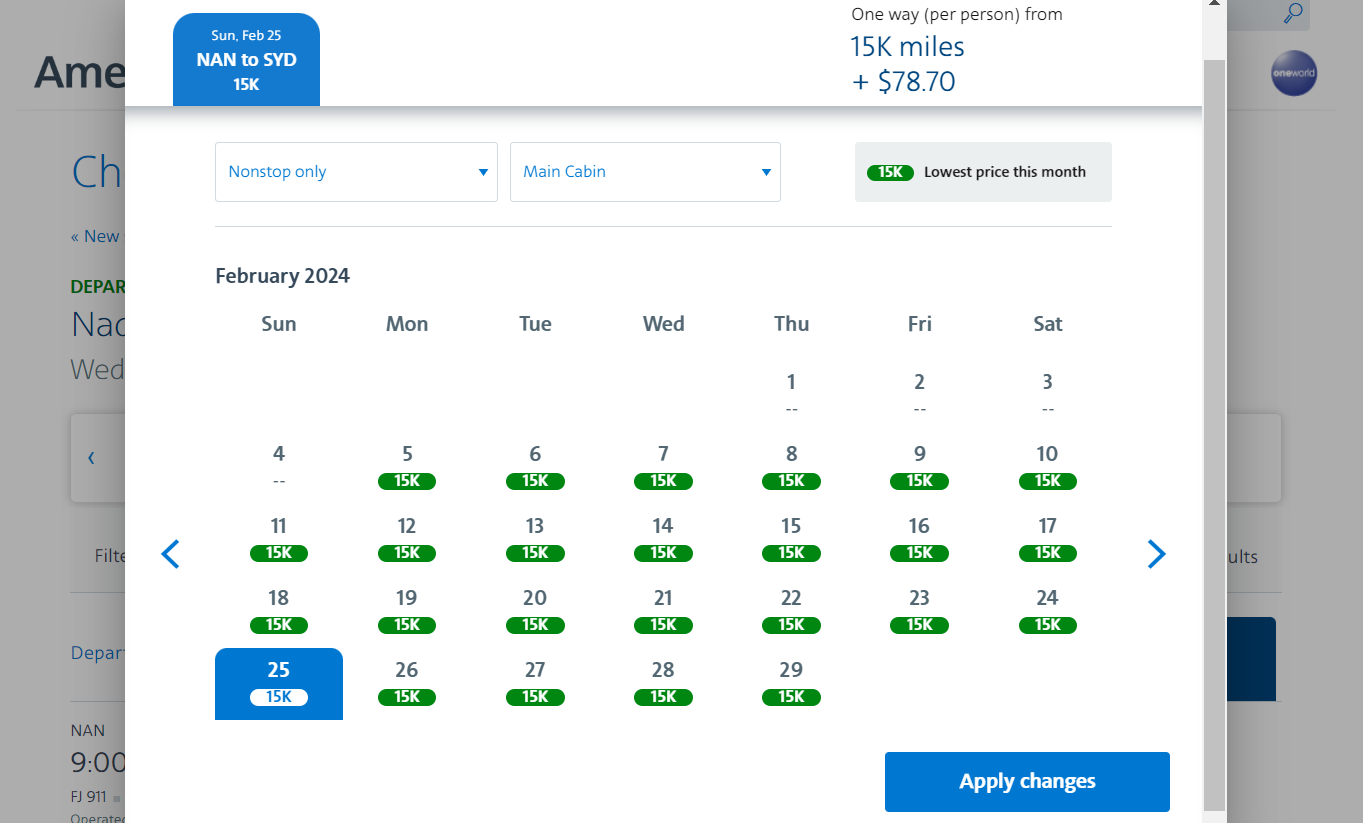Viewport: 1363px width, 823px height.
Task: Advance to March using the right arrow
Action: [x=1156, y=554]
